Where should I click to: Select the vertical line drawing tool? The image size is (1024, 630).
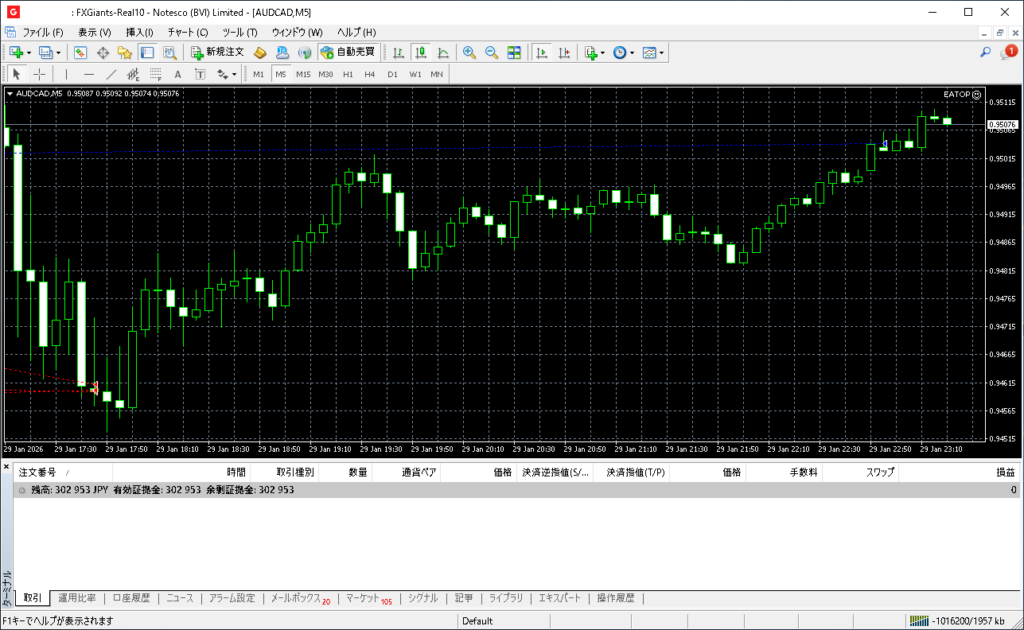[x=67, y=74]
